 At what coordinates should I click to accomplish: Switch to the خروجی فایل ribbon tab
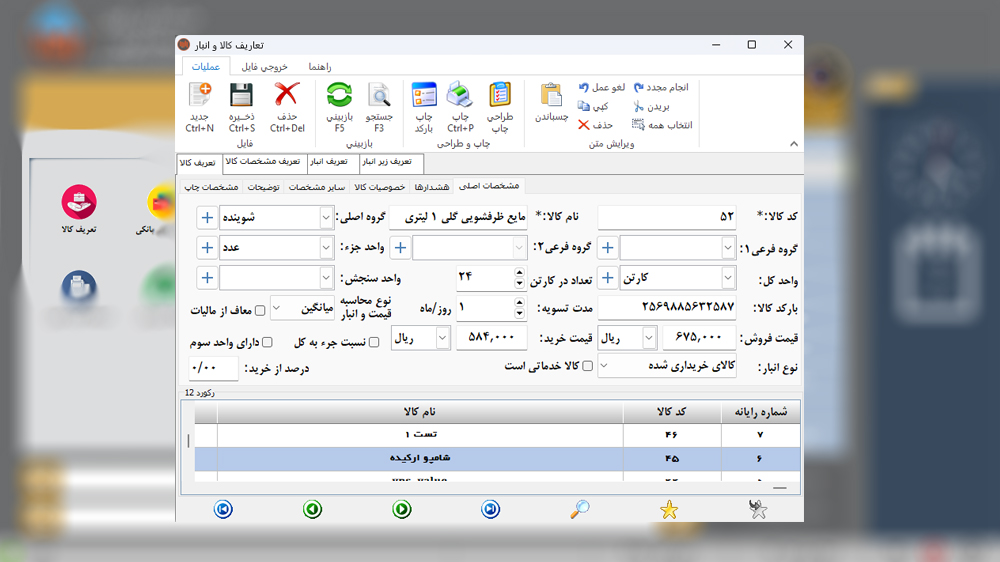(x=265, y=66)
